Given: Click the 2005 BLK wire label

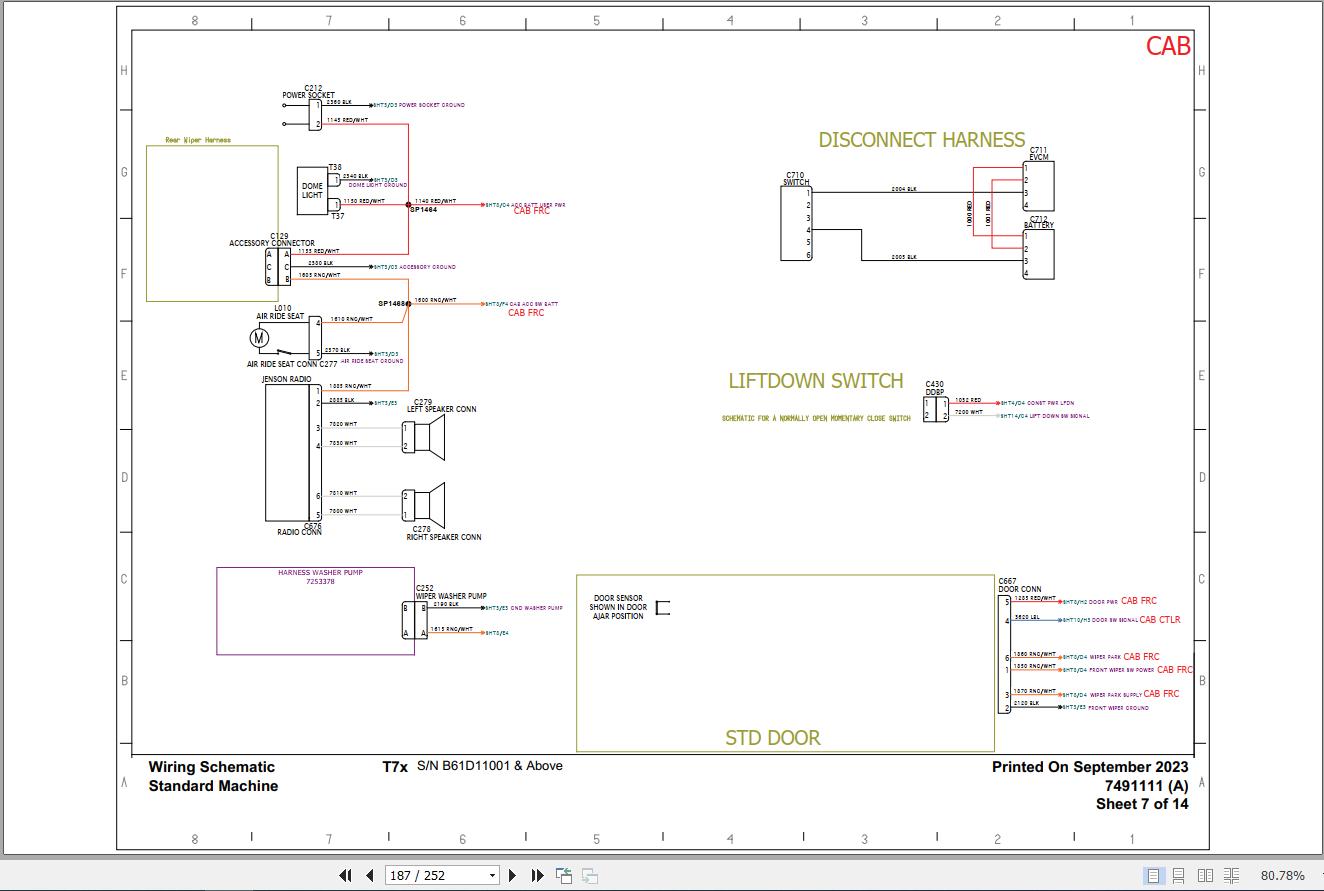Looking at the screenshot, I should [904, 257].
